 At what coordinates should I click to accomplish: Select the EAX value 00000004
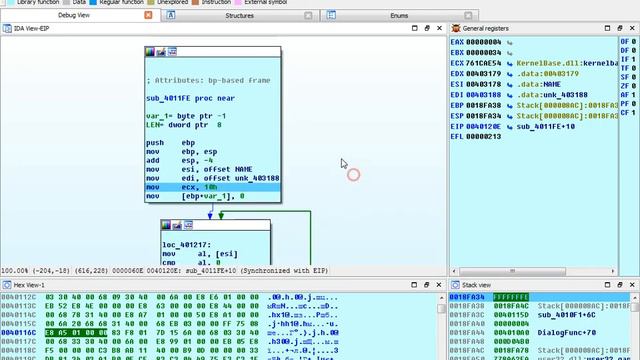coord(483,42)
